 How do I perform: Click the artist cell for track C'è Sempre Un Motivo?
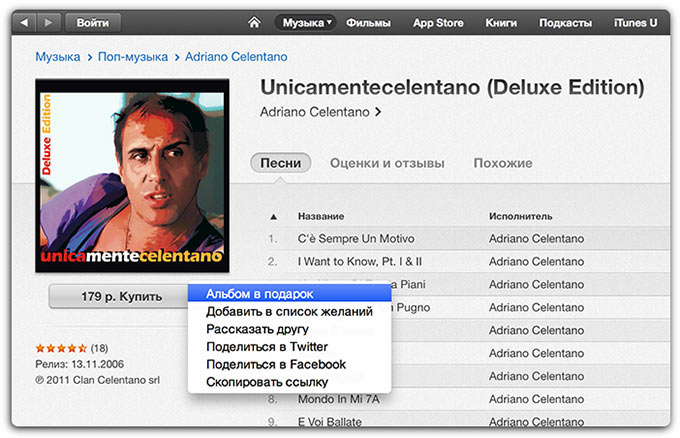pyautogui.click(x=536, y=239)
